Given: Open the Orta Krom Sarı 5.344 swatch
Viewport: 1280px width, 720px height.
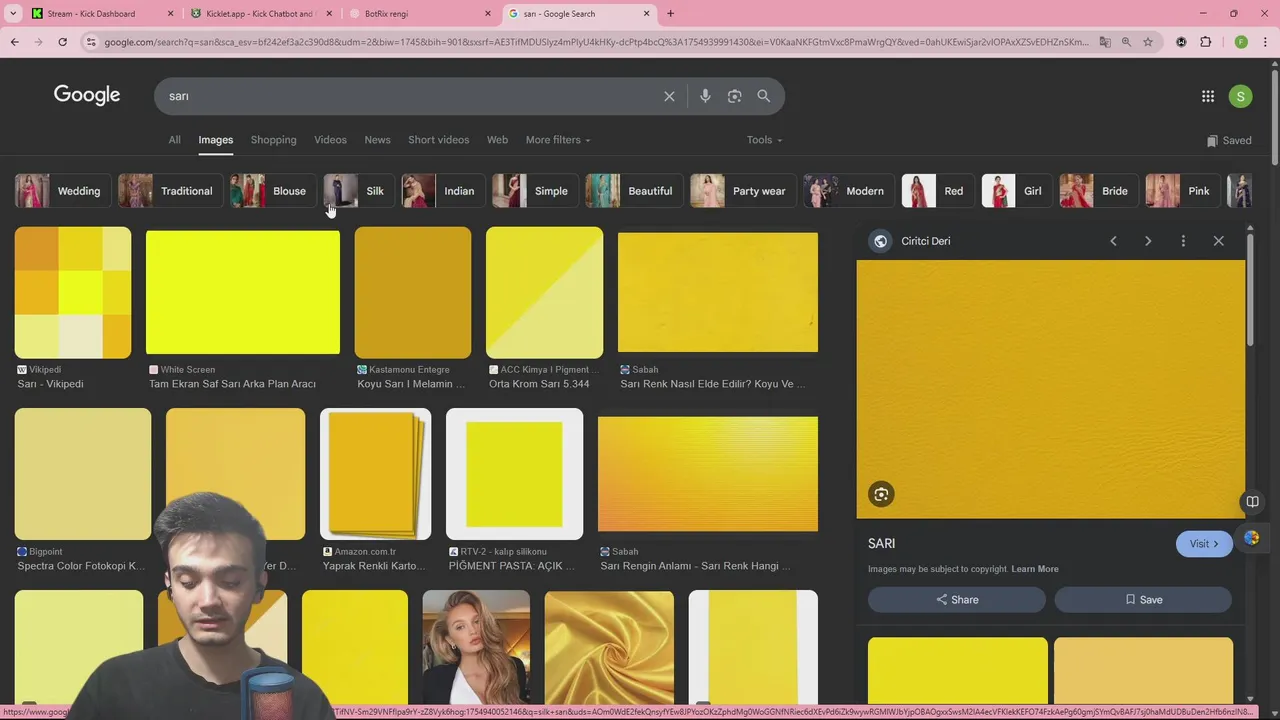Looking at the screenshot, I should [x=544, y=293].
